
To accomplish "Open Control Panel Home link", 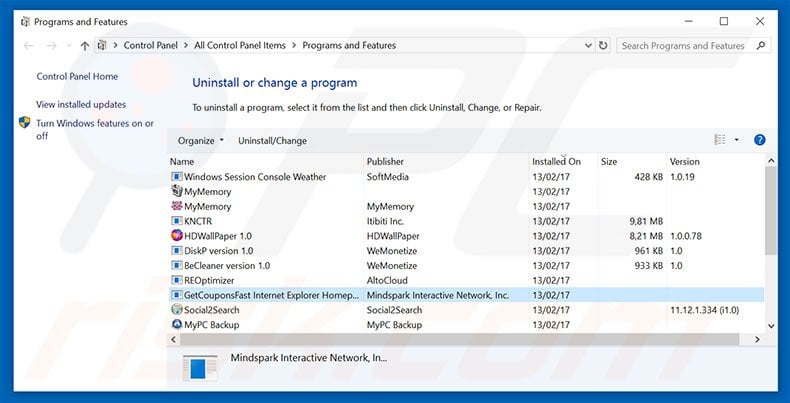I will 77,77.
